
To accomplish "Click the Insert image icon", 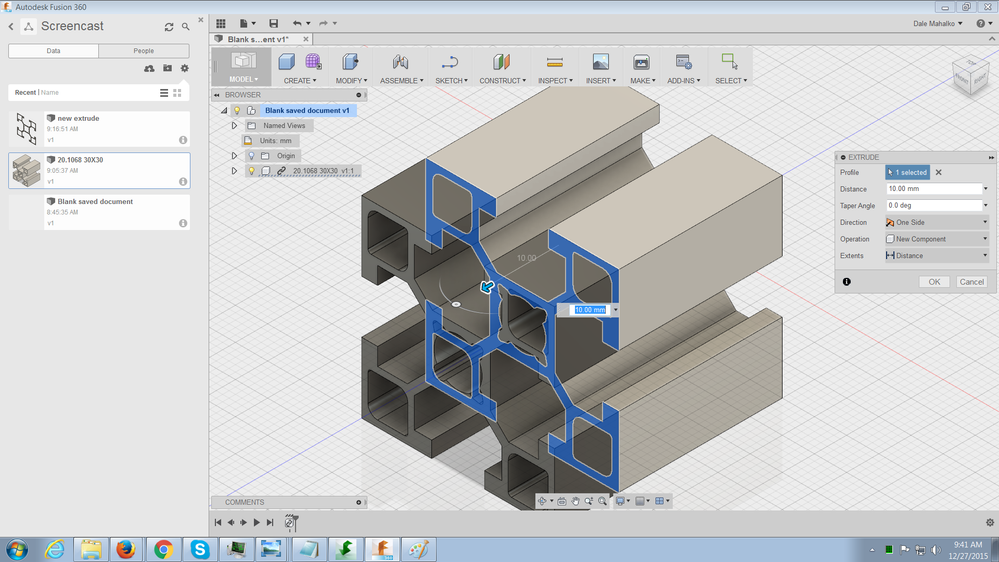I will (x=600, y=62).
